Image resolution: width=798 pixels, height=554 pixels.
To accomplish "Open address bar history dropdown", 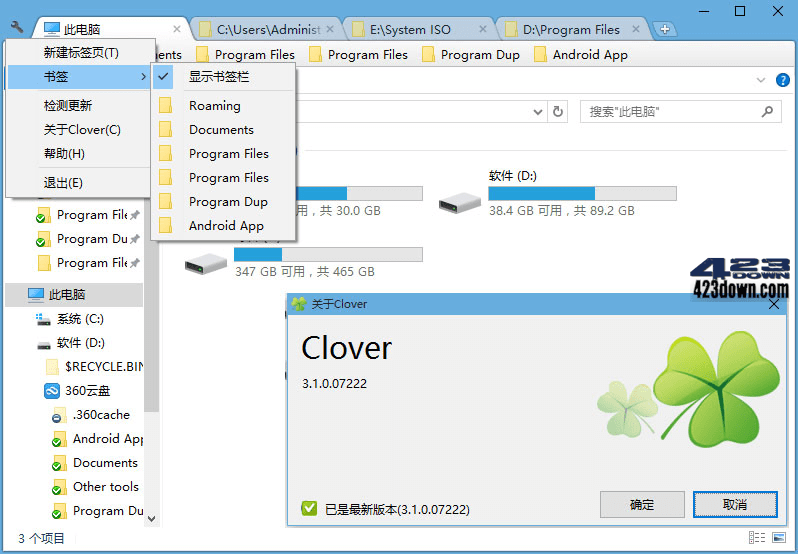I will click(x=537, y=112).
